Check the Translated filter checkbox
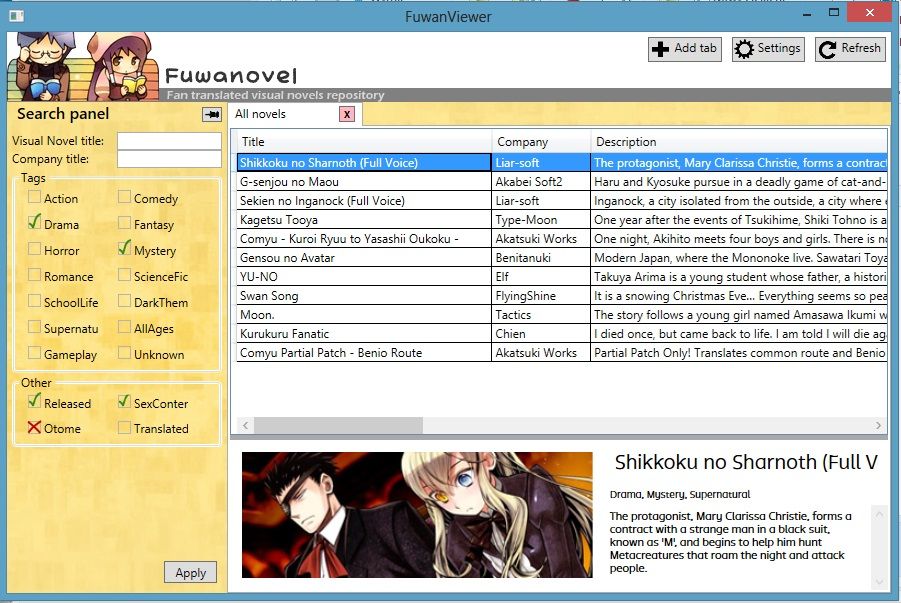 point(125,428)
